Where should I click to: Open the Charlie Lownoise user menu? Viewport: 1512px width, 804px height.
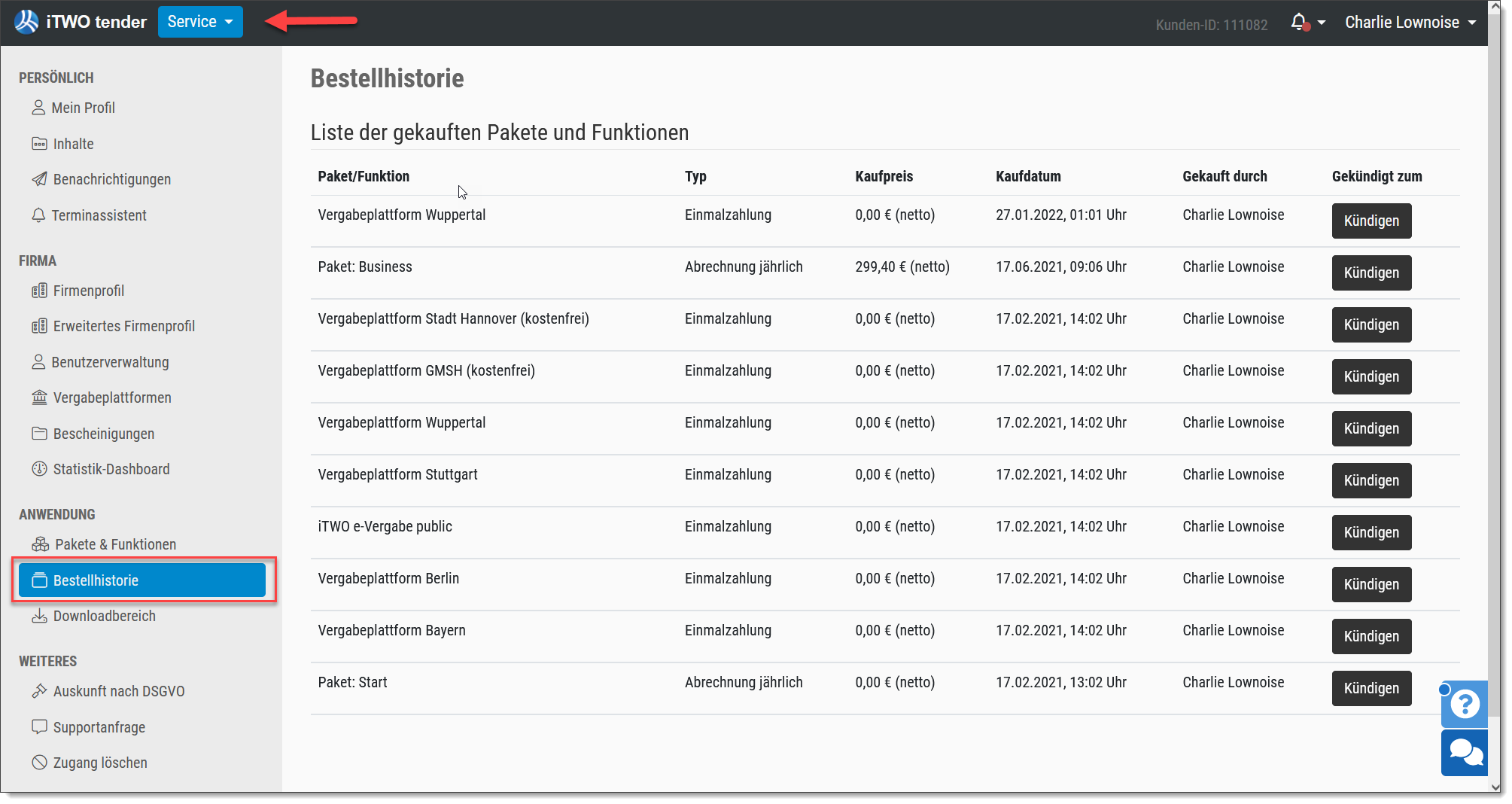pos(1410,23)
